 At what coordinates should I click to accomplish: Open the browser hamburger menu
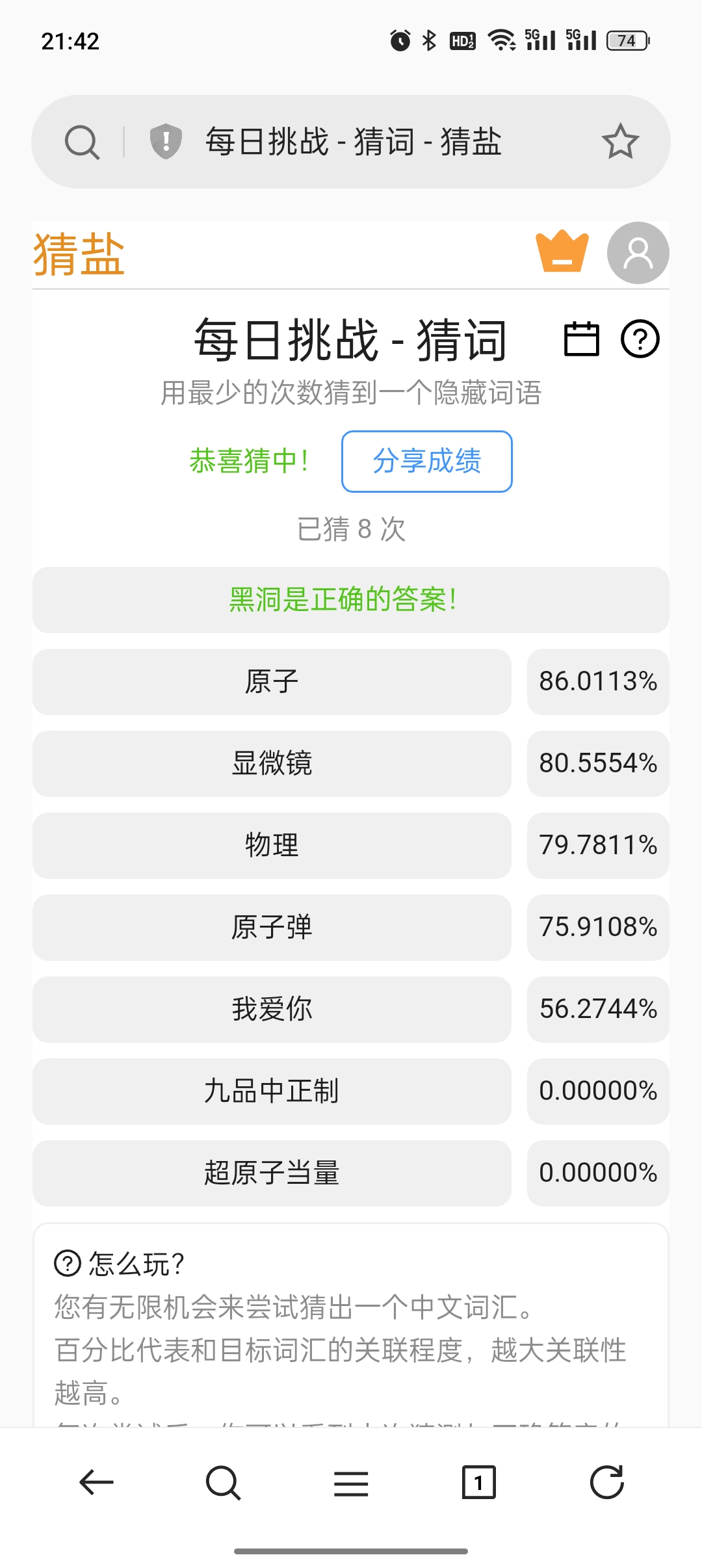click(351, 1483)
